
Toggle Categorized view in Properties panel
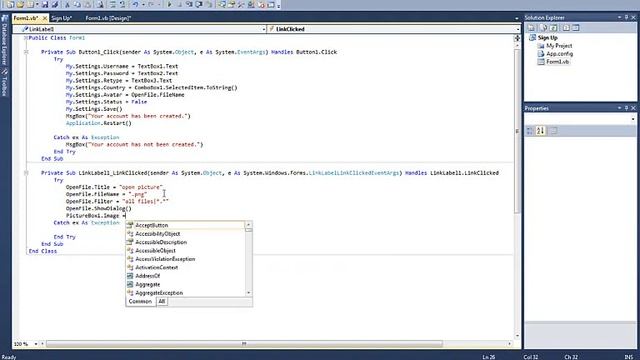(x=530, y=131)
